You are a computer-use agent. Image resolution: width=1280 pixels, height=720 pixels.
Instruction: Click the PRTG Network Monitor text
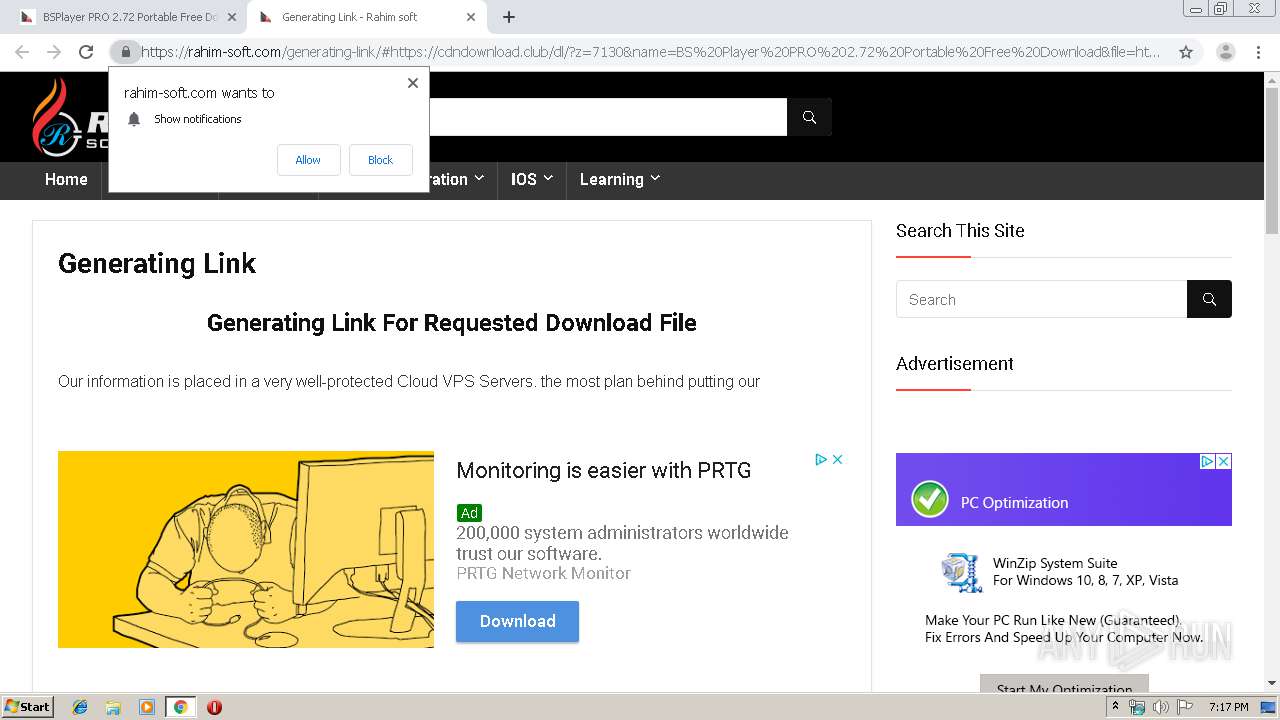pyautogui.click(x=543, y=573)
